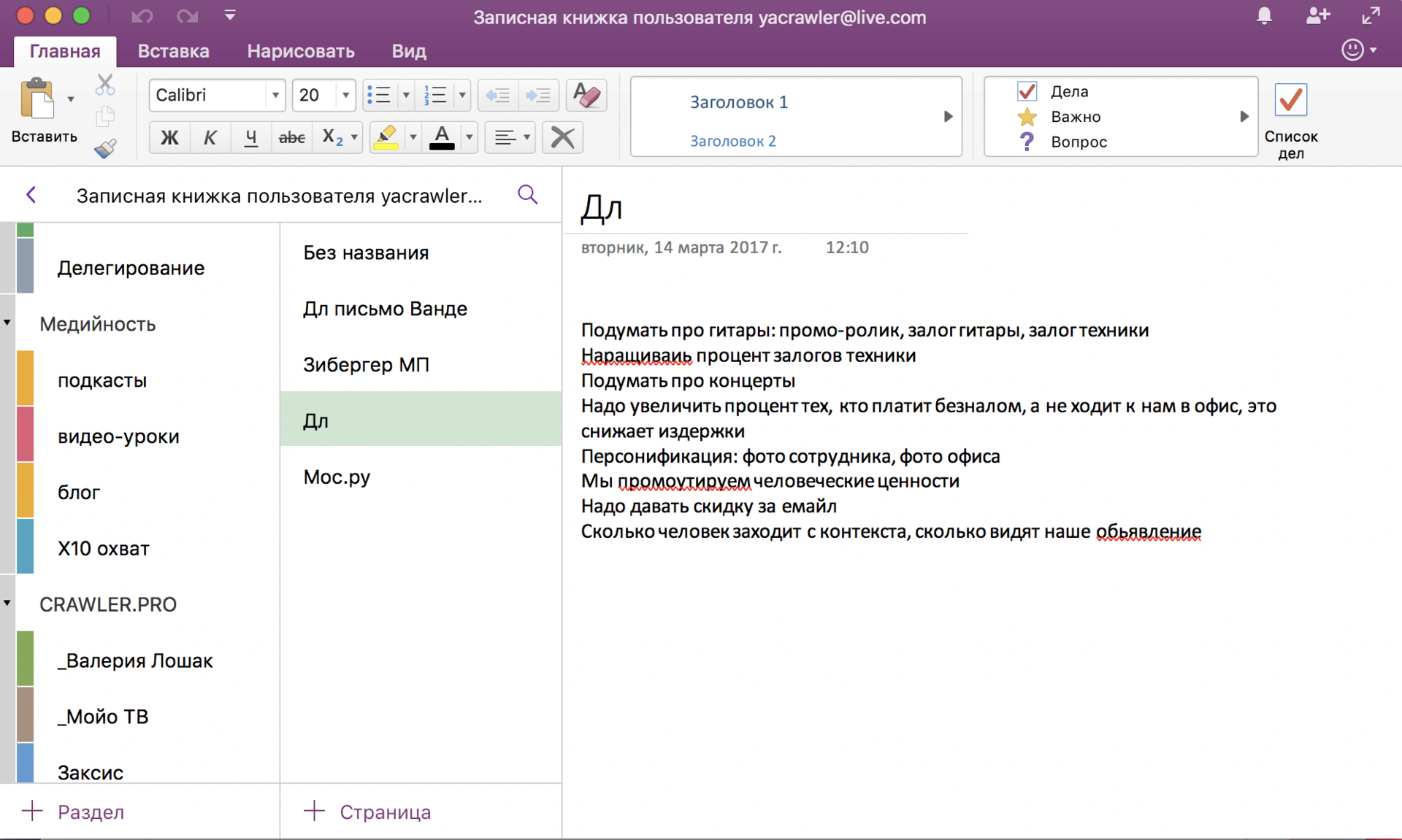
Task: Apply the Вопрос question tag
Action: 1062,142
